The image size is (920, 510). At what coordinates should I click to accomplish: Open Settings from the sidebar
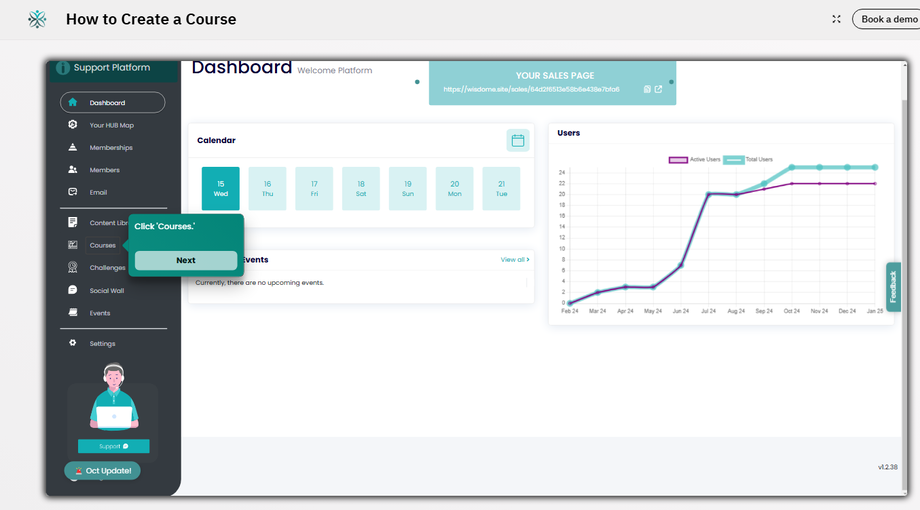[102, 343]
